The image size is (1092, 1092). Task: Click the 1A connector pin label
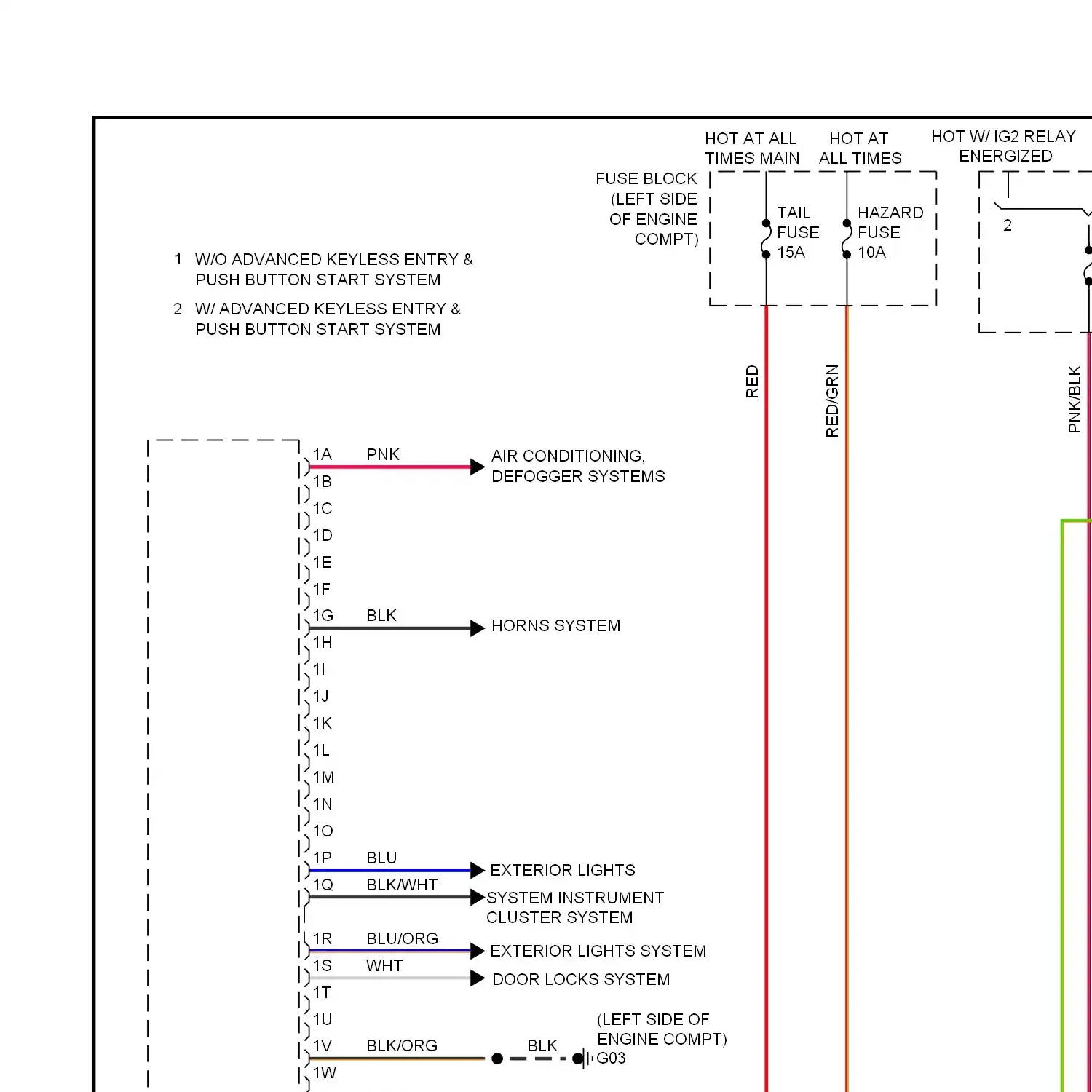(x=322, y=455)
